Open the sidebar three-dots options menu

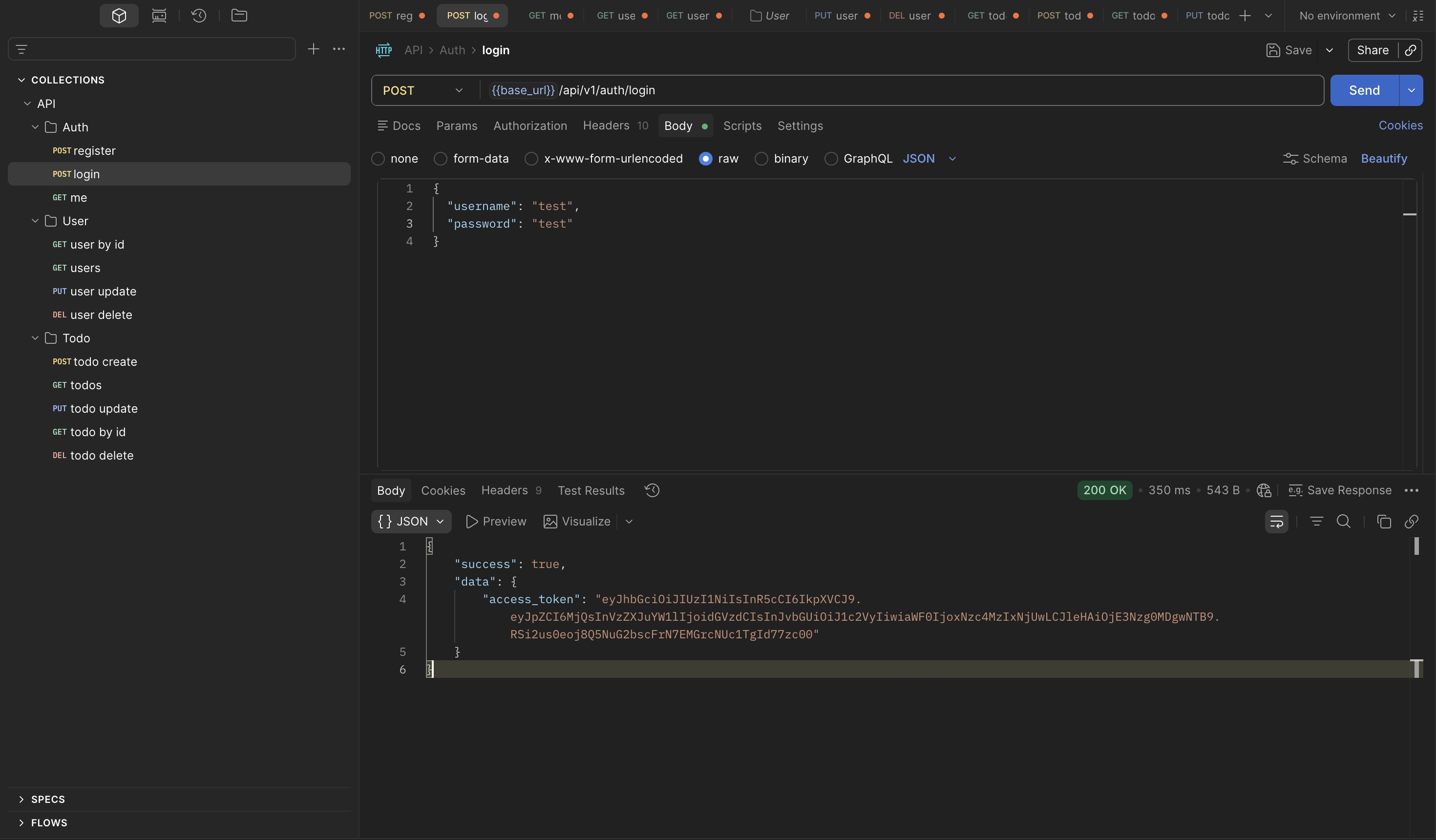338,49
